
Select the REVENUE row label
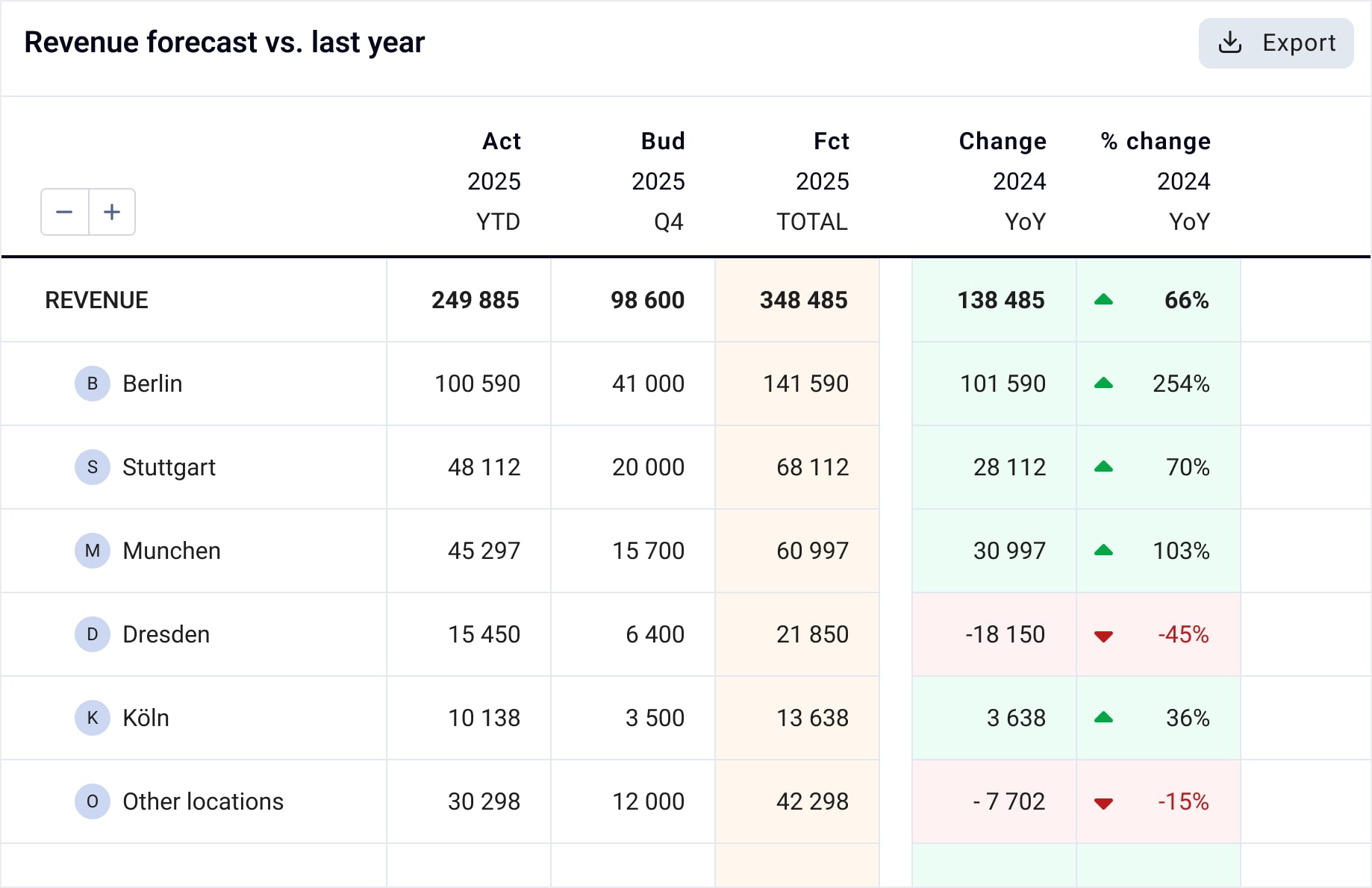coord(96,300)
